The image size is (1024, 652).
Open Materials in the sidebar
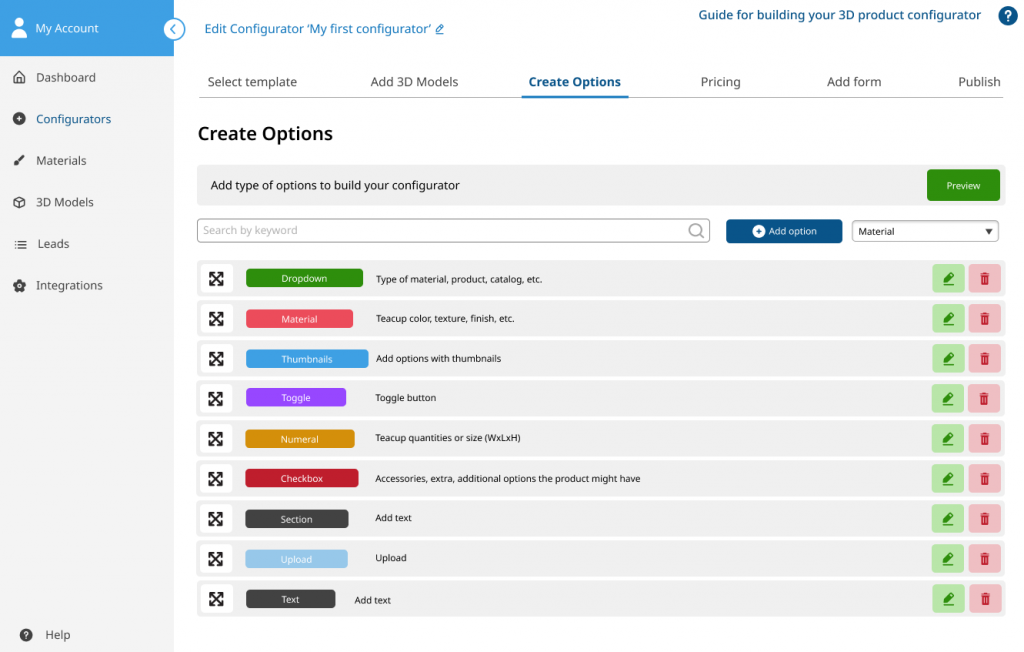pos(61,161)
